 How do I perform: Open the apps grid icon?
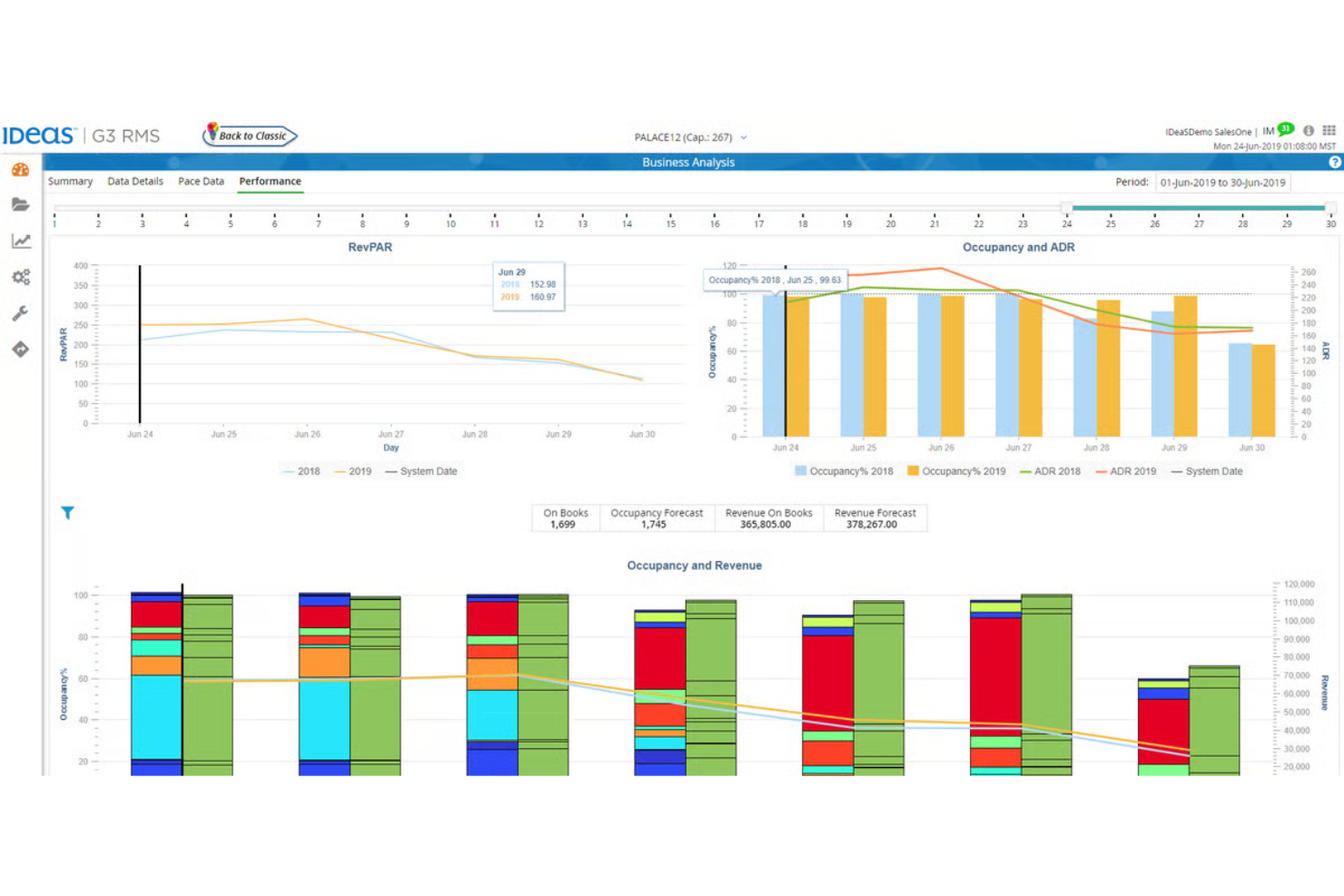1329,131
